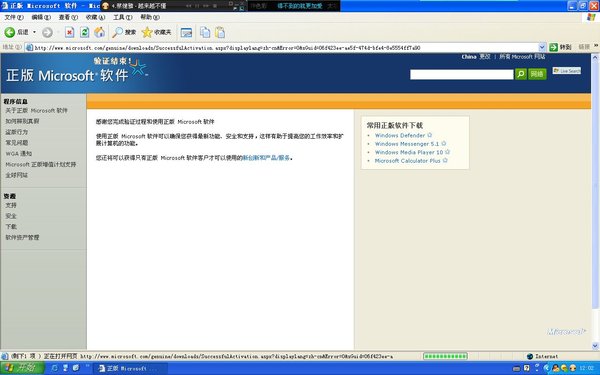Click the scrolling lyric text in player bar
Screen dimensions: 600x375
[x=300, y=6]
